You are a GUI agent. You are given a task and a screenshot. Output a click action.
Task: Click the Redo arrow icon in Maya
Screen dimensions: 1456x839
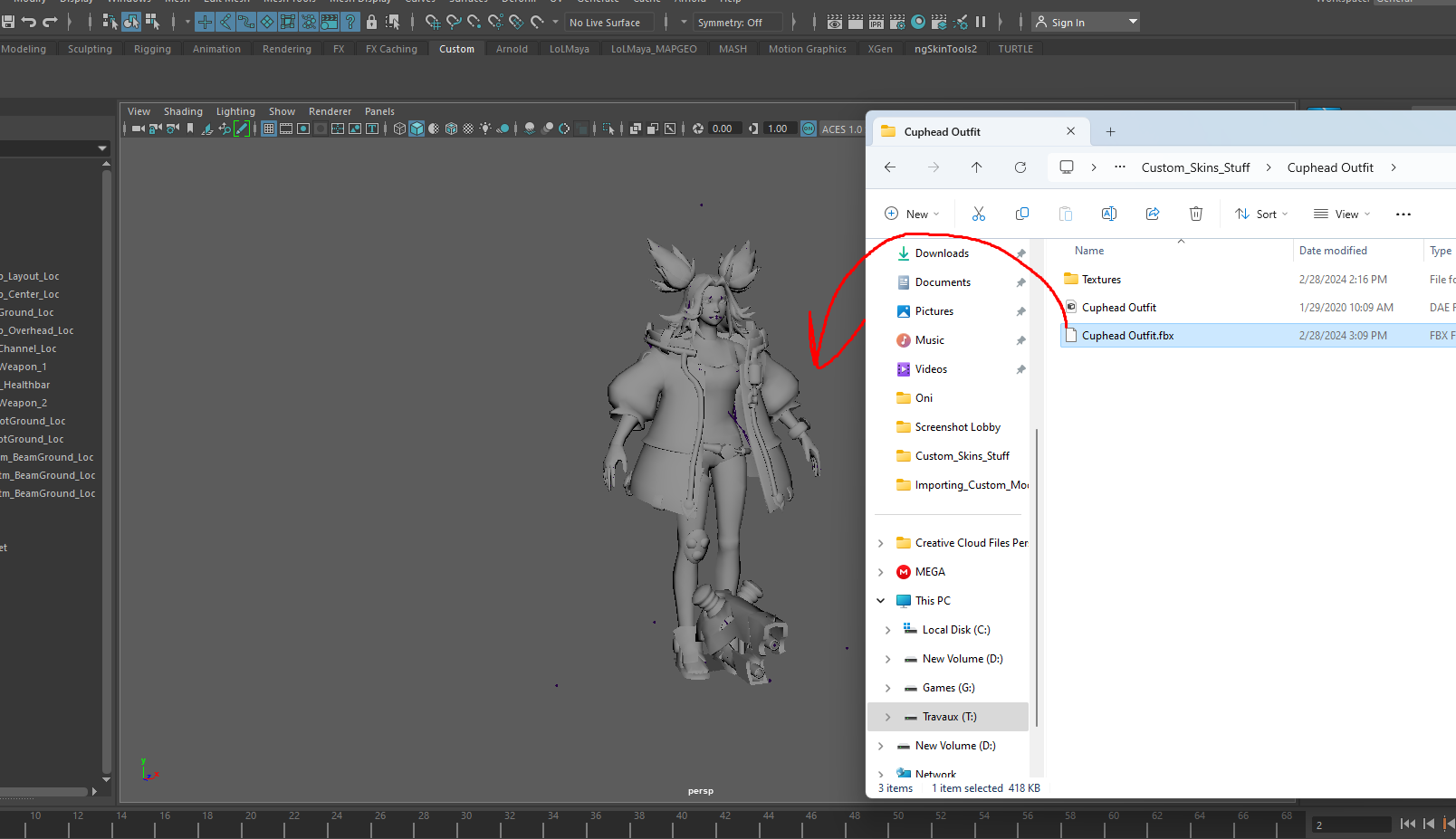tap(50, 22)
